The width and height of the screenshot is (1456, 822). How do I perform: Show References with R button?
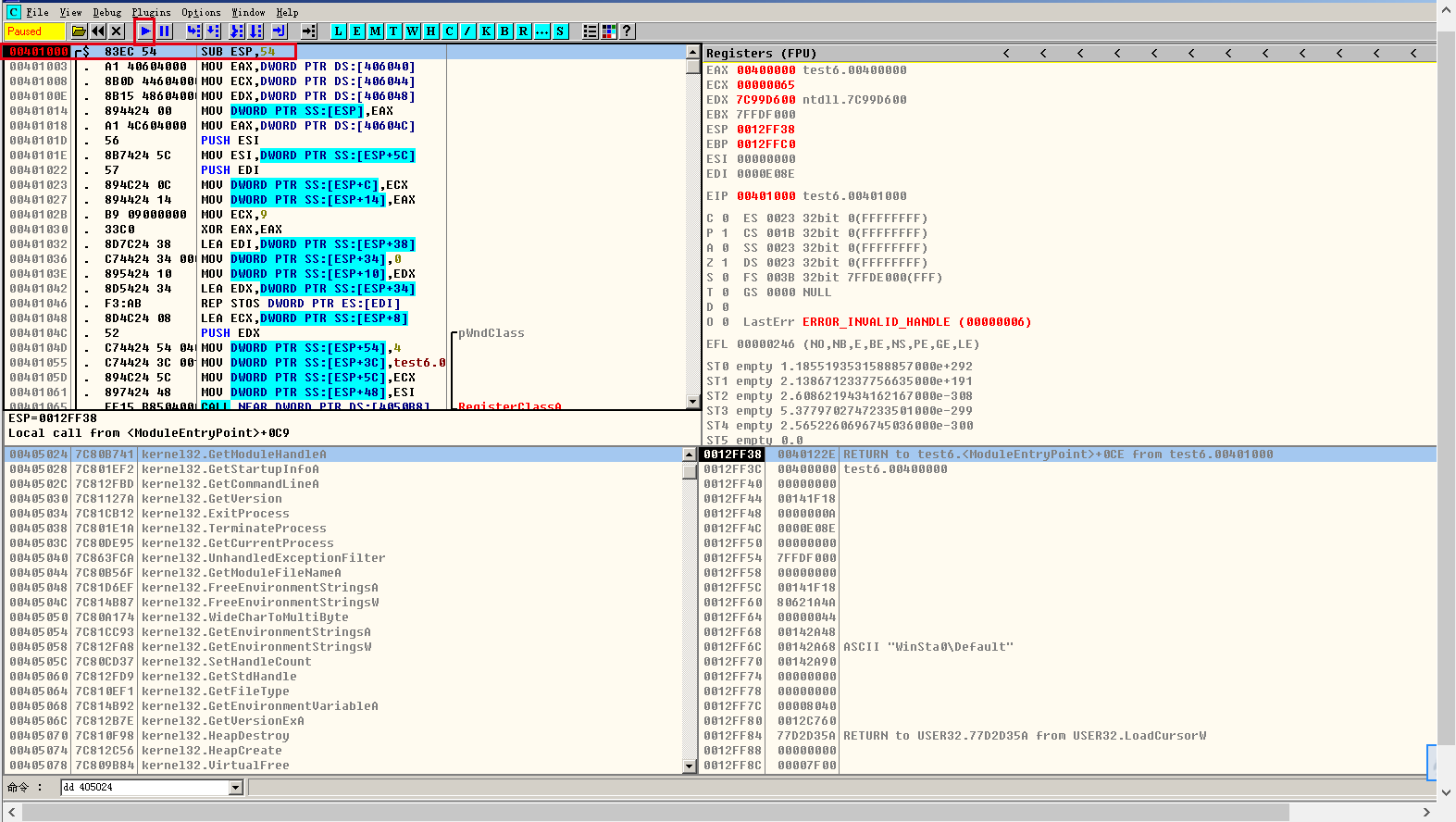point(524,31)
